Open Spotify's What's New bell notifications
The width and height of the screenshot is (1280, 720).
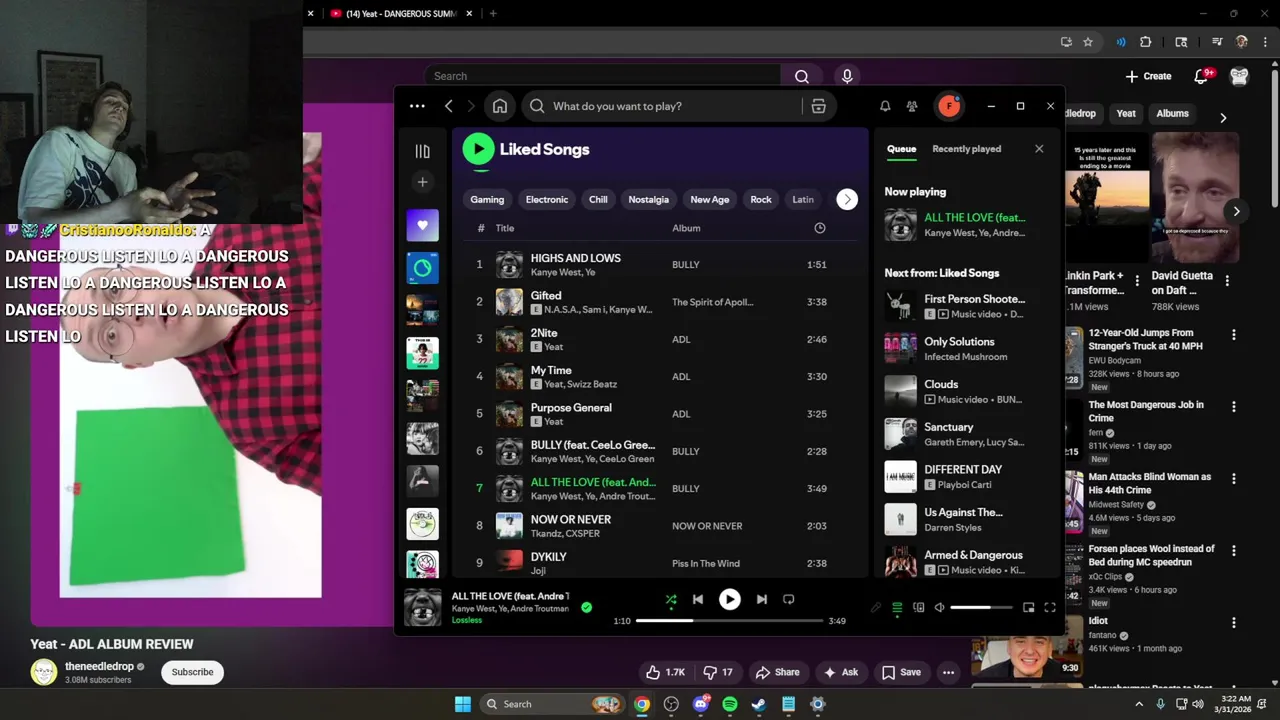(x=885, y=106)
